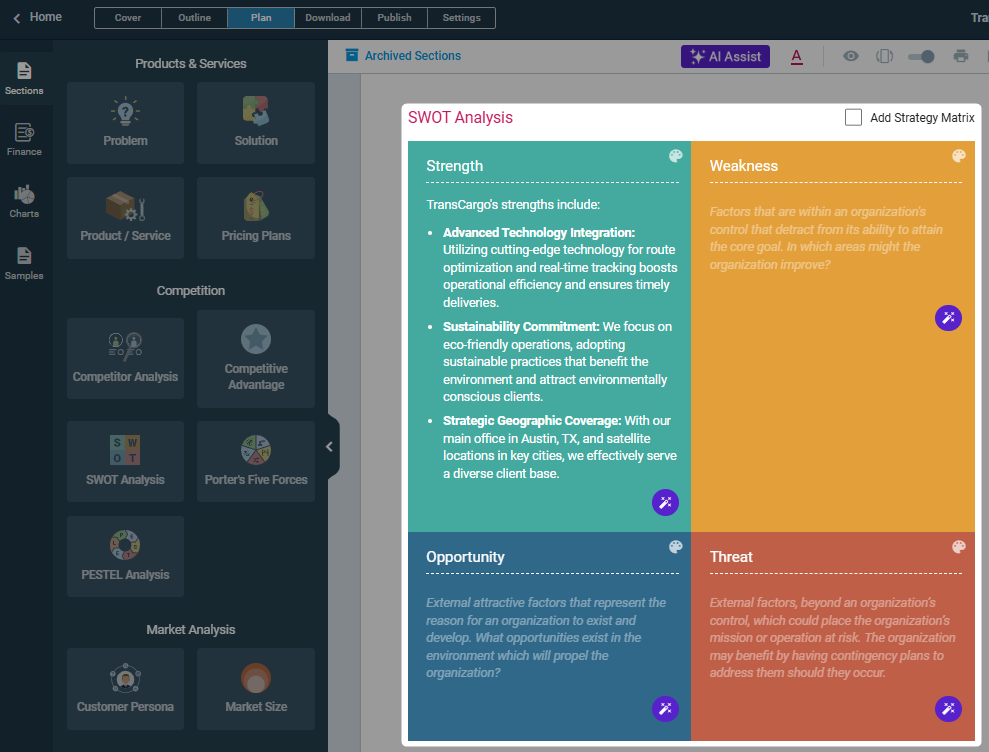The image size is (989, 752).
Task: Open the Sections sidebar panel
Action: click(24, 79)
